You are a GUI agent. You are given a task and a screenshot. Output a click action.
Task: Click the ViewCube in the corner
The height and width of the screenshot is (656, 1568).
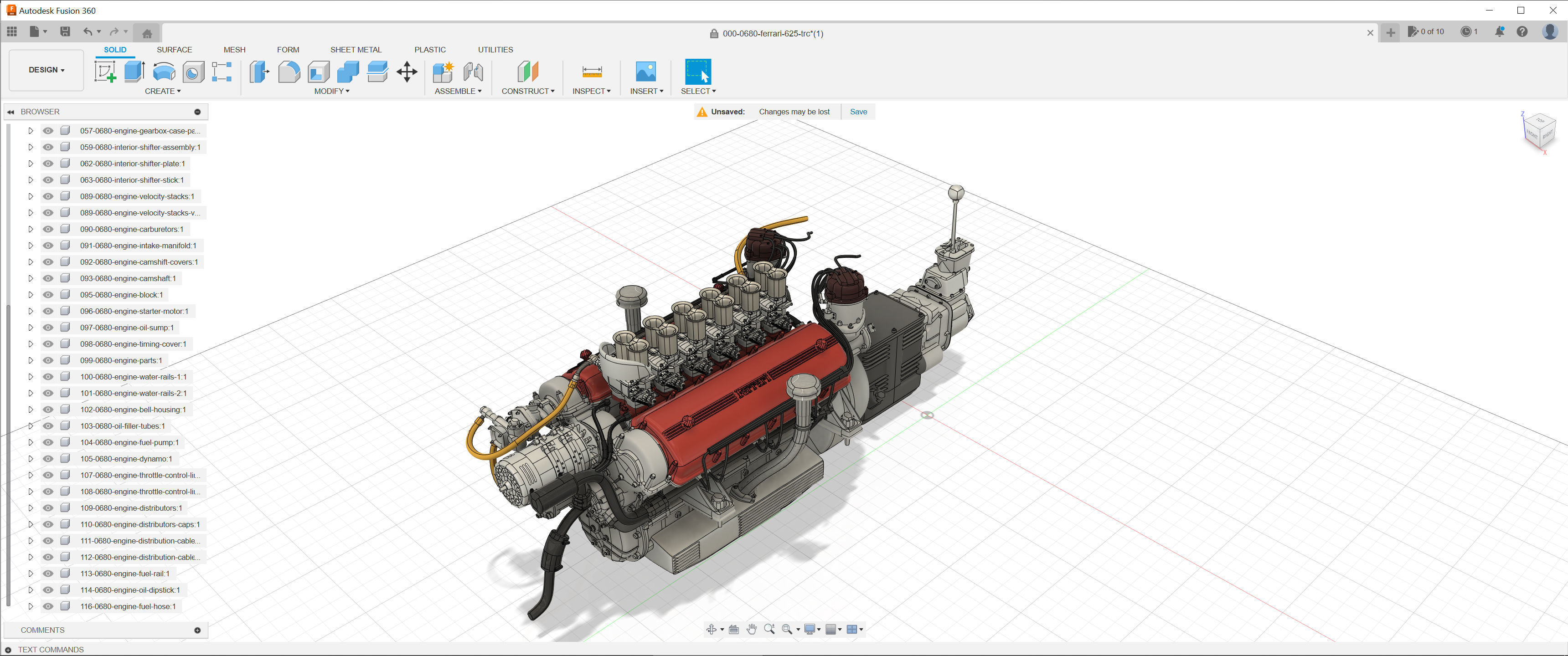click(1539, 131)
